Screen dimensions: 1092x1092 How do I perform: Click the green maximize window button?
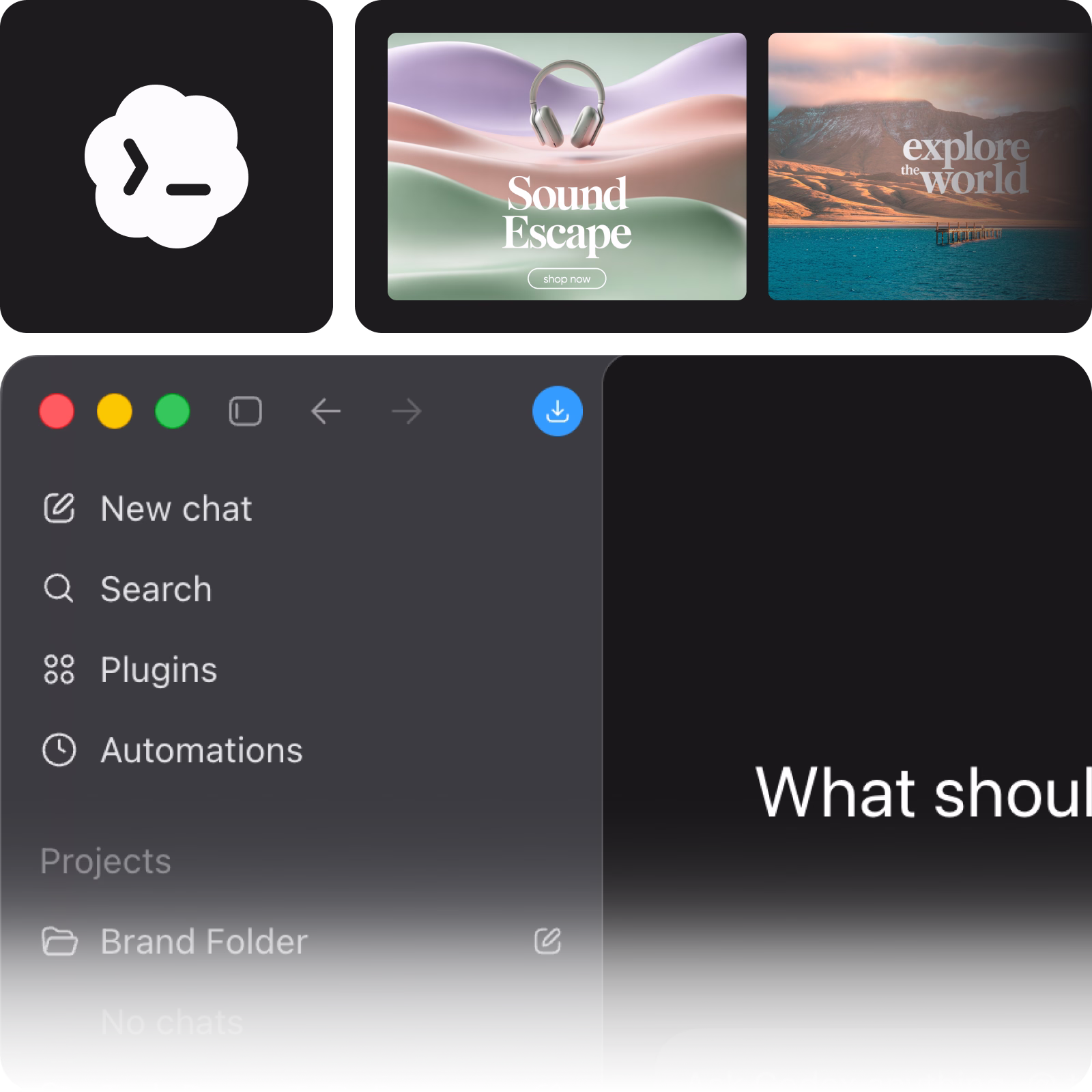(173, 411)
